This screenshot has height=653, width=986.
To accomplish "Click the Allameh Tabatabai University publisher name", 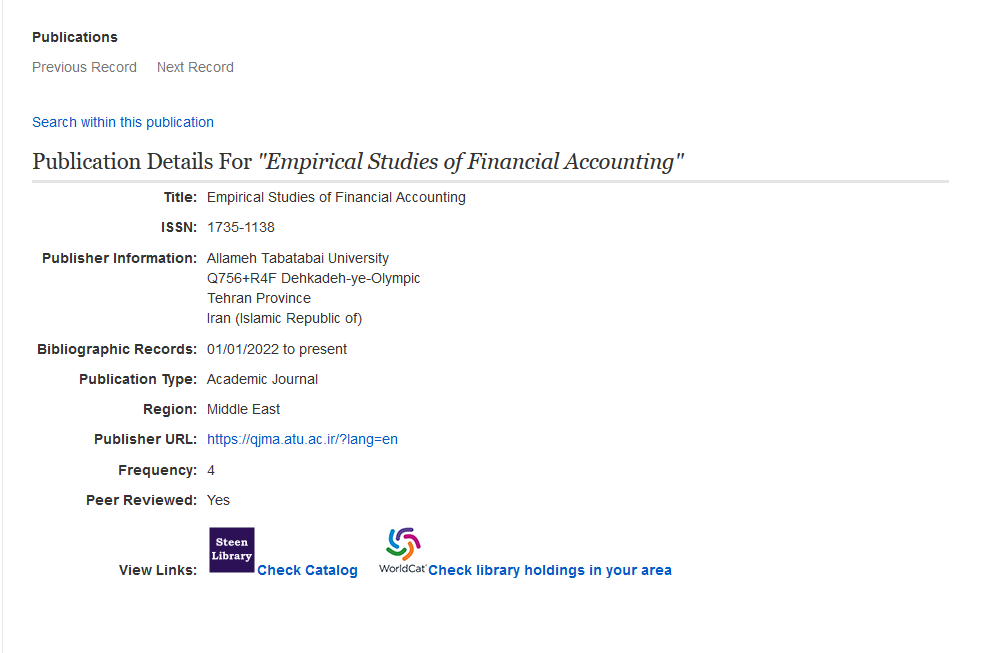I will [x=298, y=258].
